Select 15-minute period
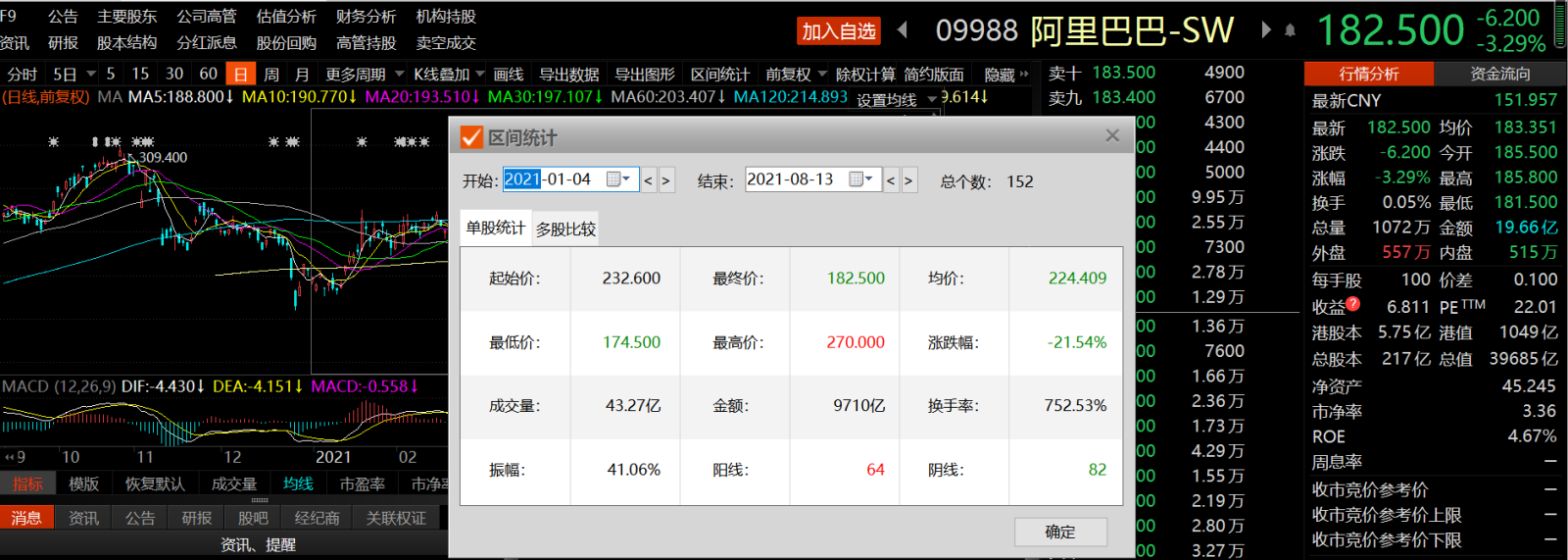This screenshot has height=560, width=1568. (x=140, y=74)
